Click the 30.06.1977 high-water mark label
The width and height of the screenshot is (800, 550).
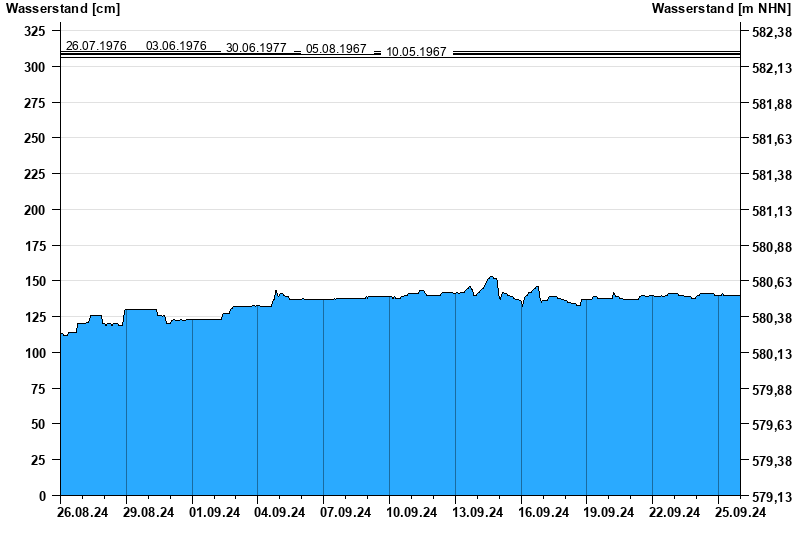(x=256, y=48)
